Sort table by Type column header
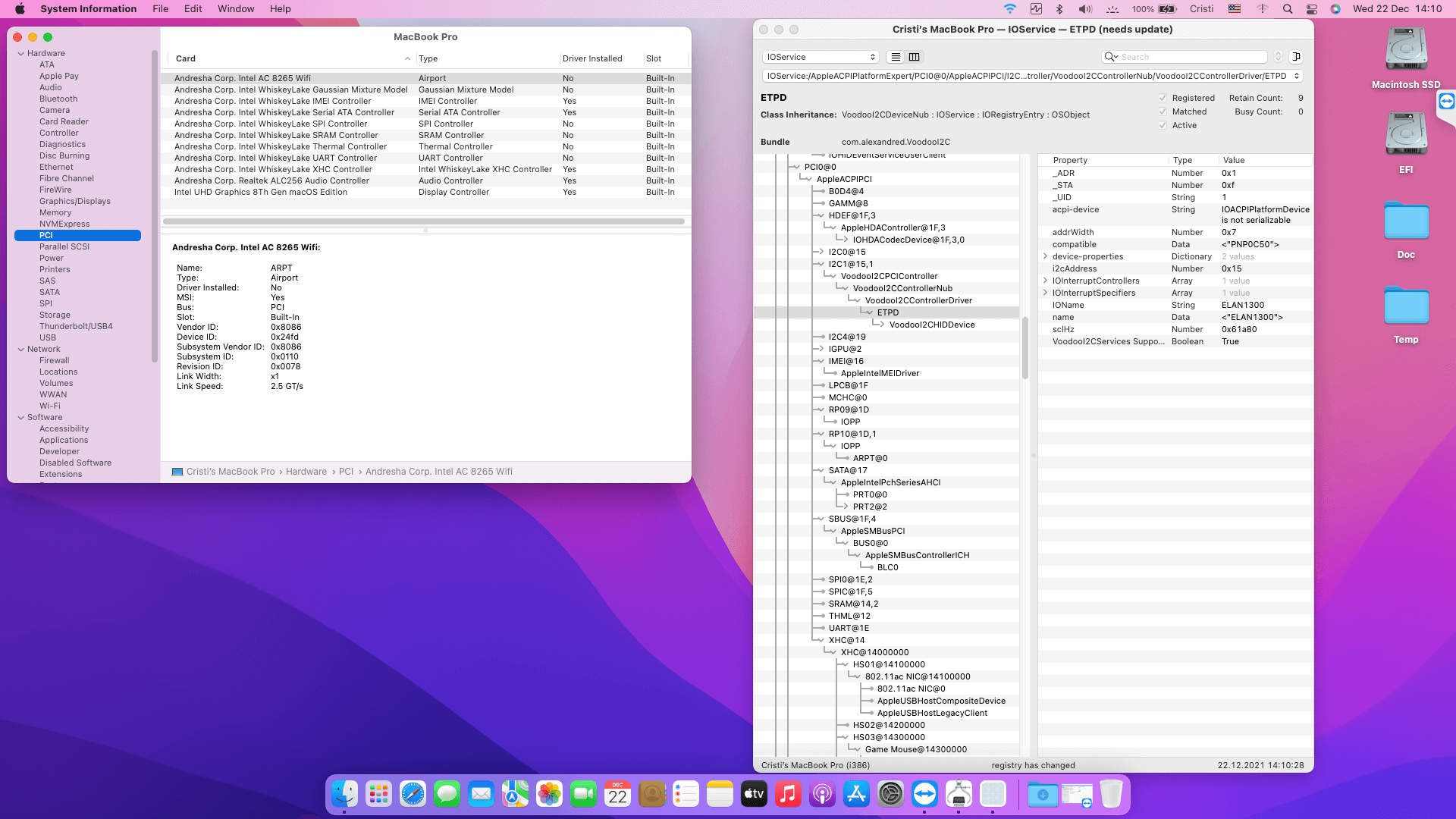This screenshot has width=1456, height=819. click(x=488, y=58)
